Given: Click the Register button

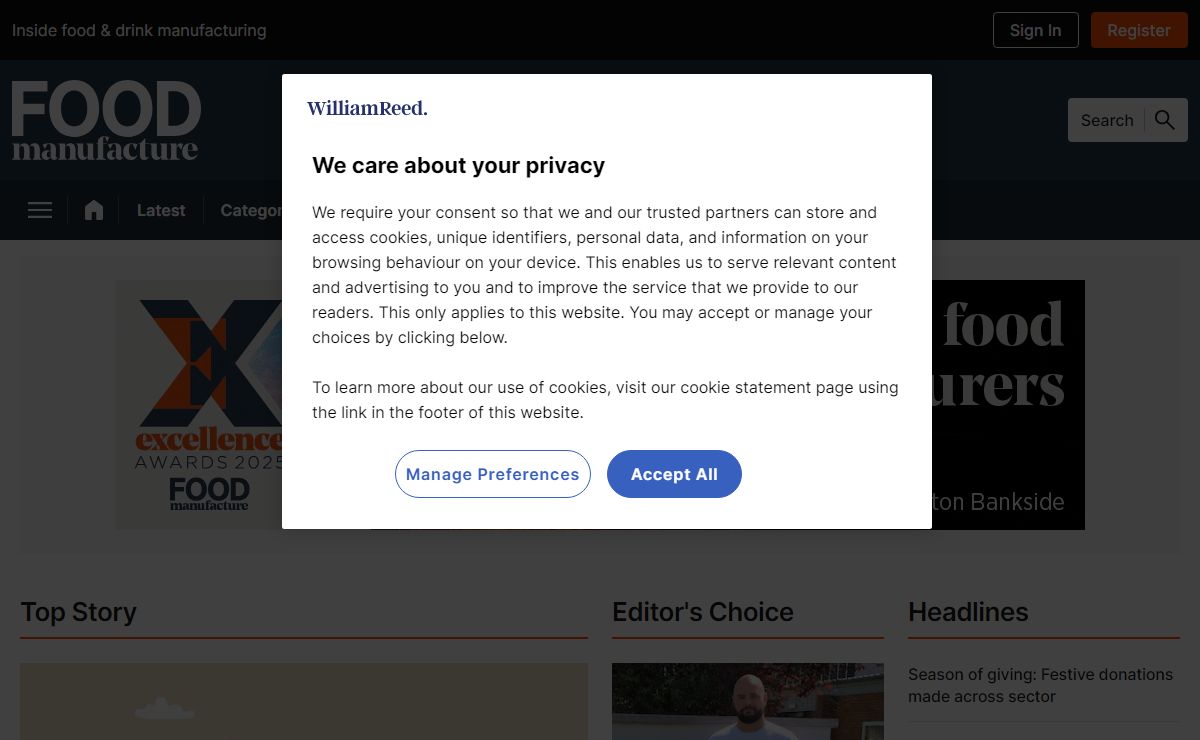Looking at the screenshot, I should point(1138,30).
